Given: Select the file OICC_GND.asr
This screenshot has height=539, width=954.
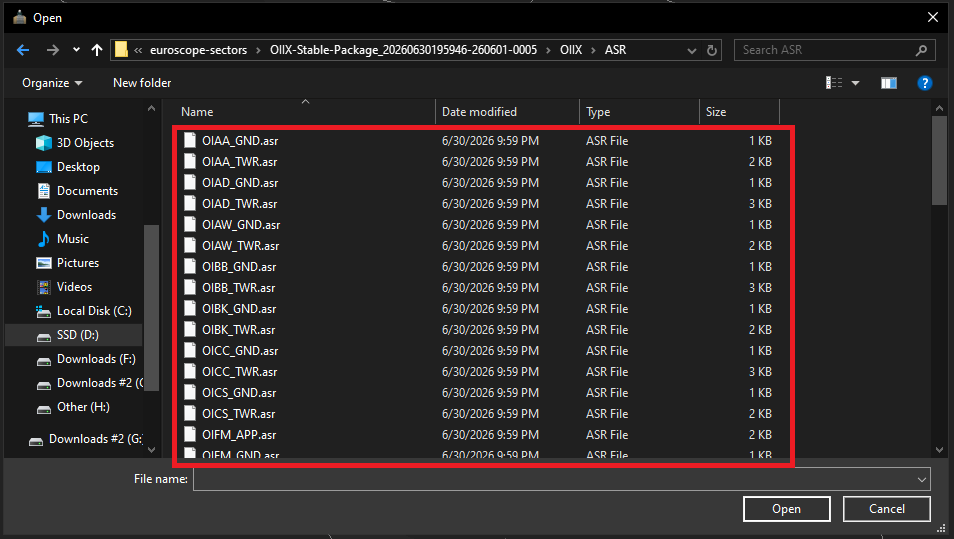Looking at the screenshot, I should point(240,350).
